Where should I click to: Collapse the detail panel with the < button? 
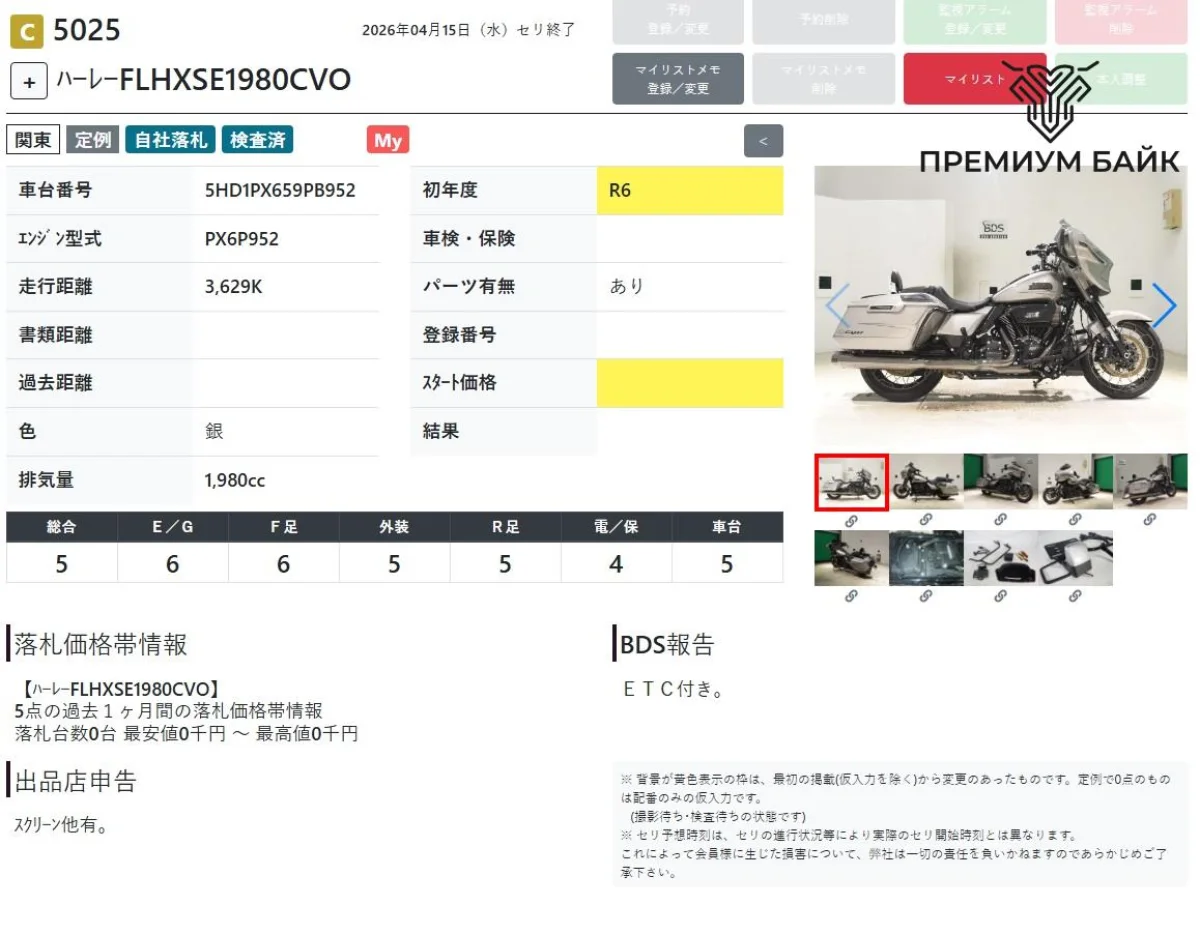coord(763,141)
